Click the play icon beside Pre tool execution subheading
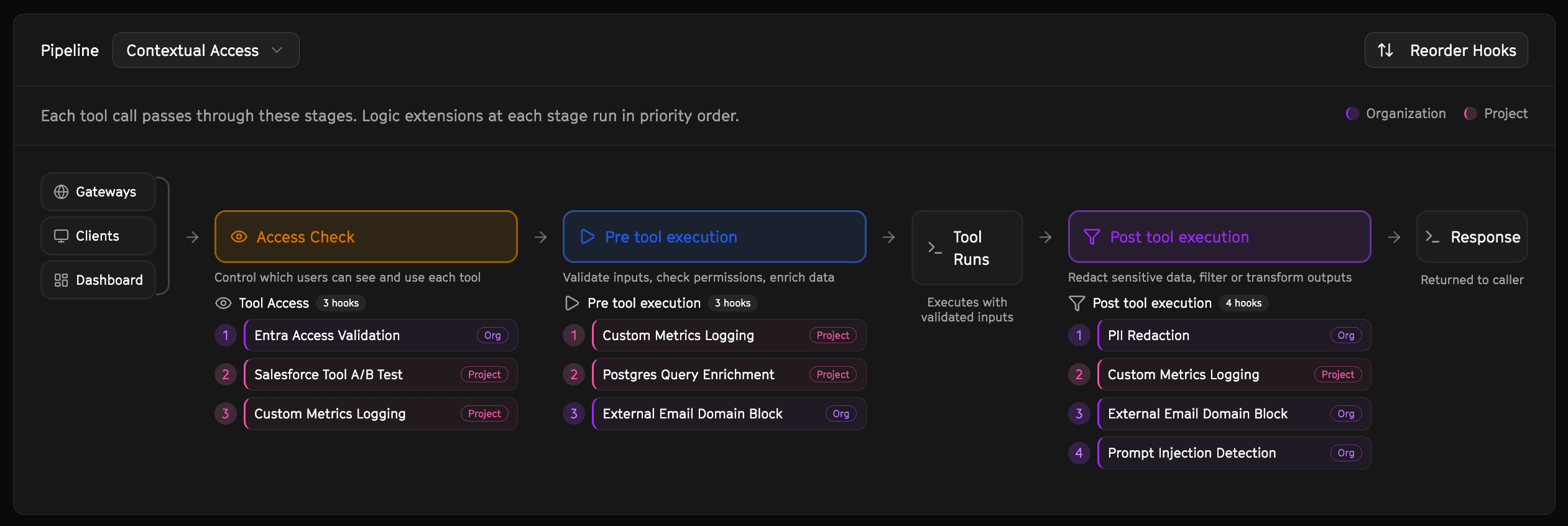The height and width of the screenshot is (526, 1568). (571, 303)
